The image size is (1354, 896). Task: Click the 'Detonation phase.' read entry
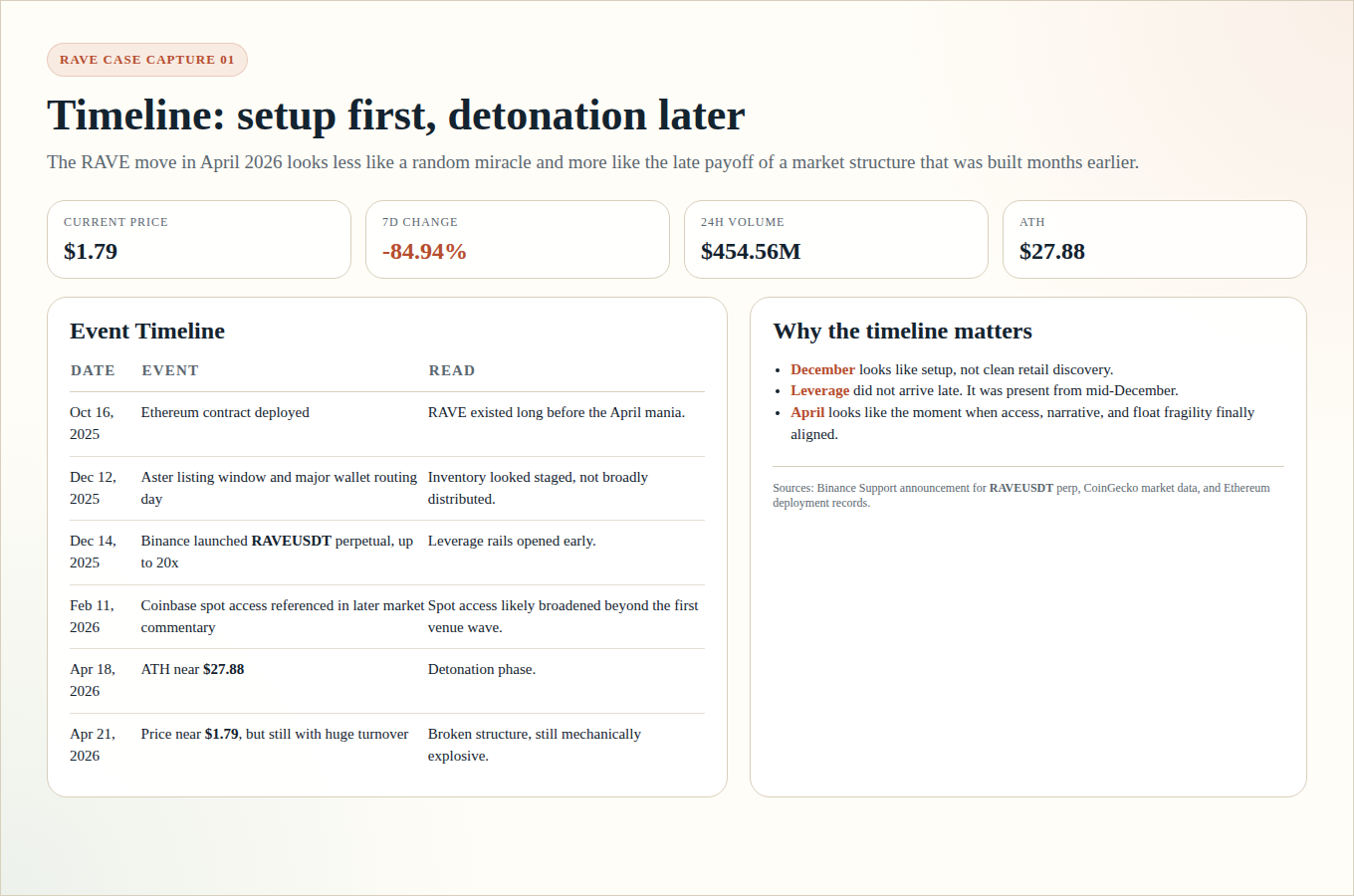point(482,670)
